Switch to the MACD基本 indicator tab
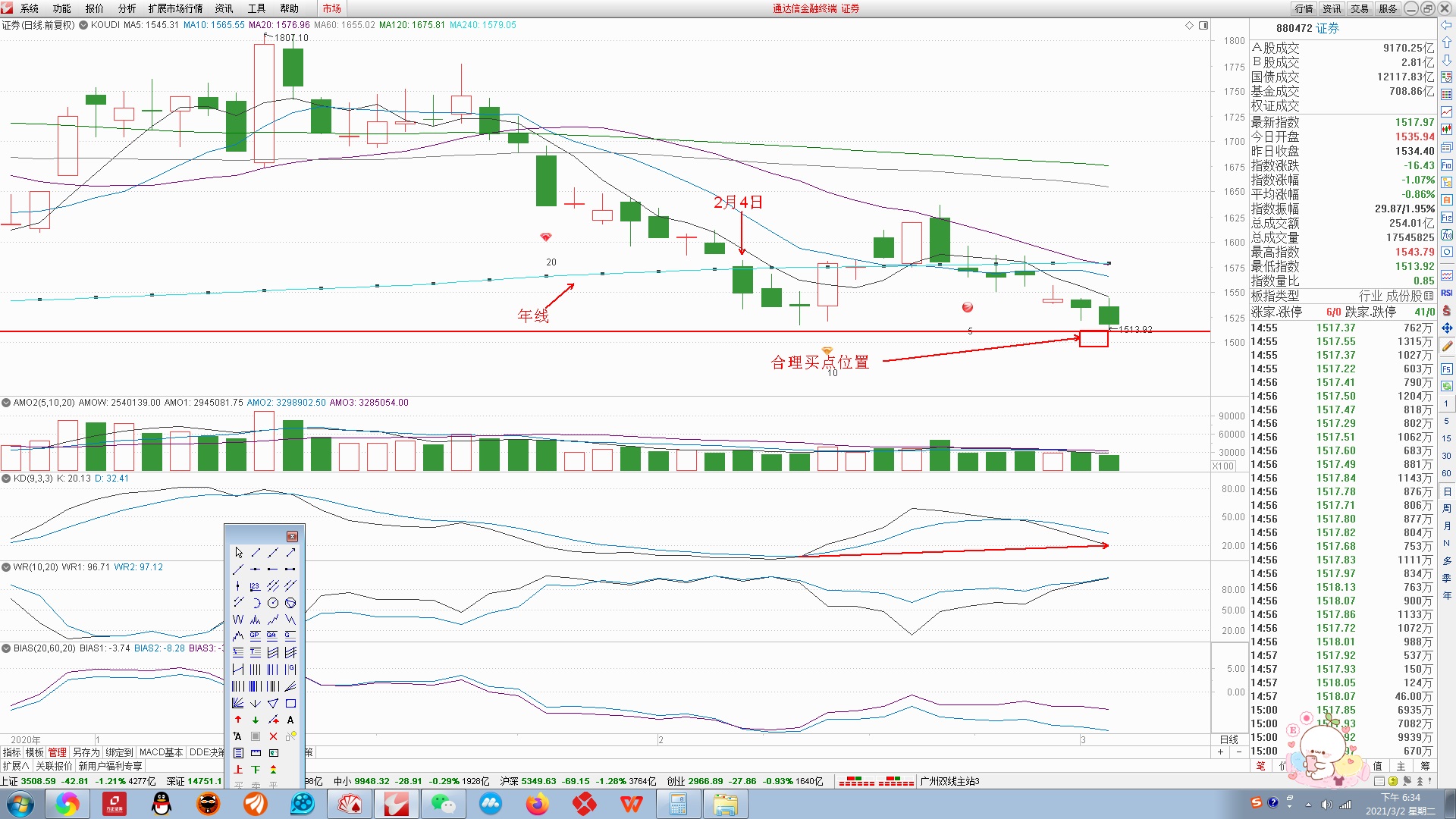This screenshot has width=1456, height=819. 161,752
